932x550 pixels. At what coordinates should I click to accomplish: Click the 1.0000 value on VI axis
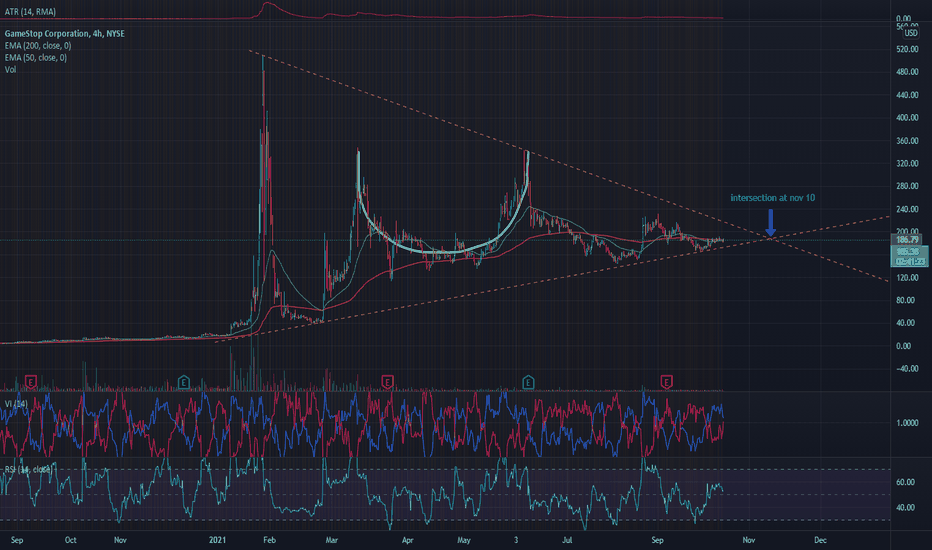click(907, 423)
